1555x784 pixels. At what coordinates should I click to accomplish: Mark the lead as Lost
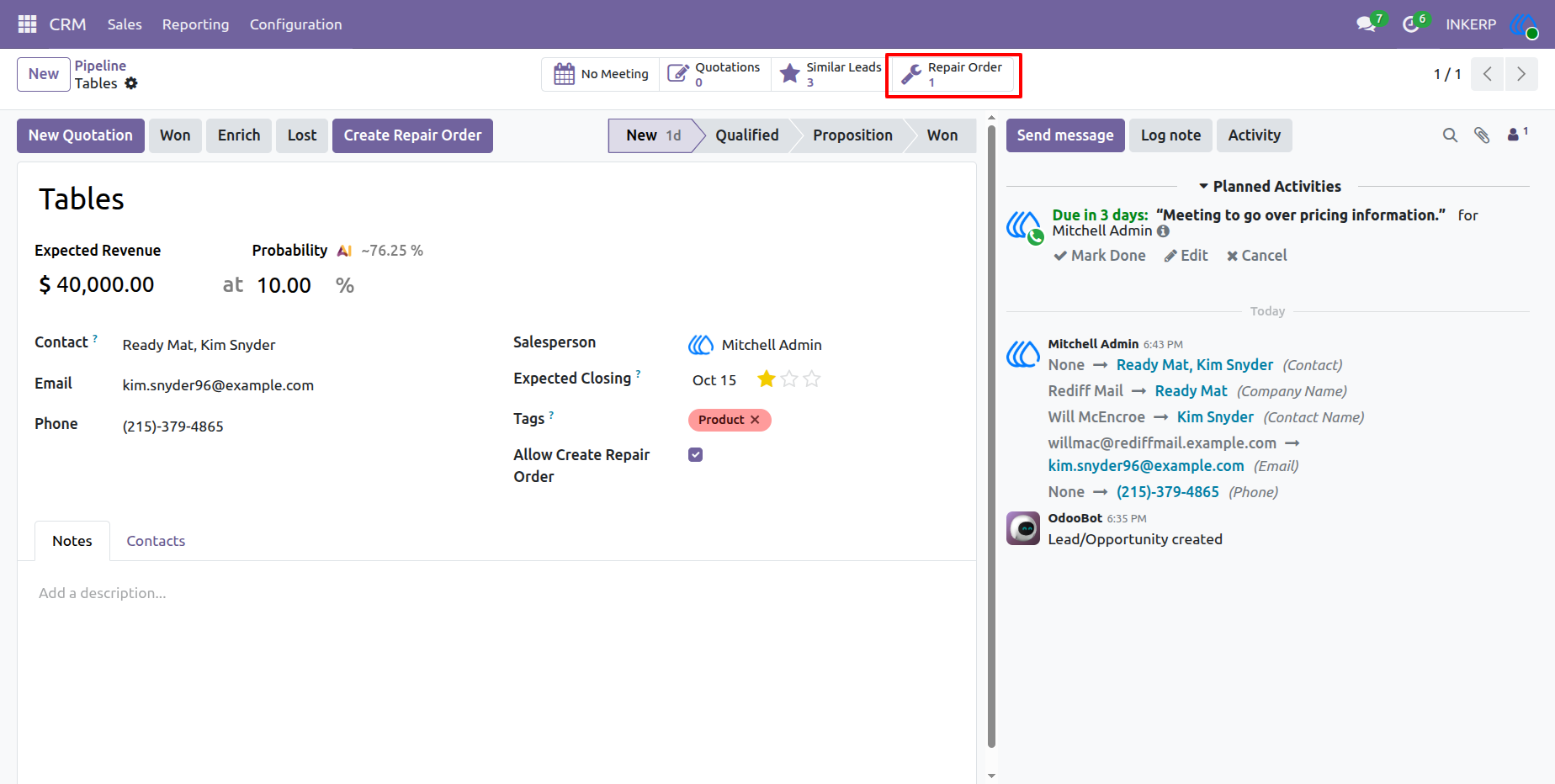coord(302,135)
